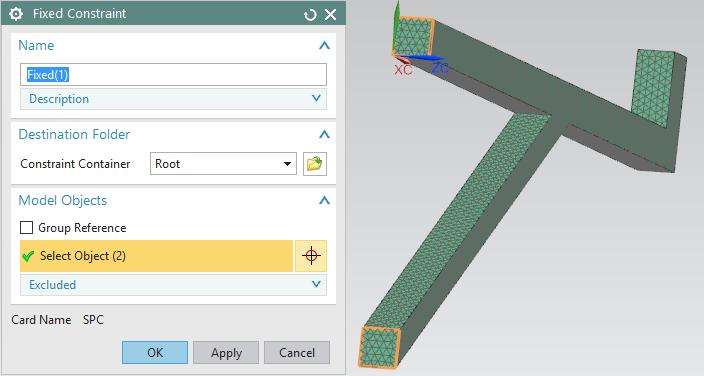Viewport: 704px width, 376px height.
Task: Collapse the Name section
Action: [324, 45]
